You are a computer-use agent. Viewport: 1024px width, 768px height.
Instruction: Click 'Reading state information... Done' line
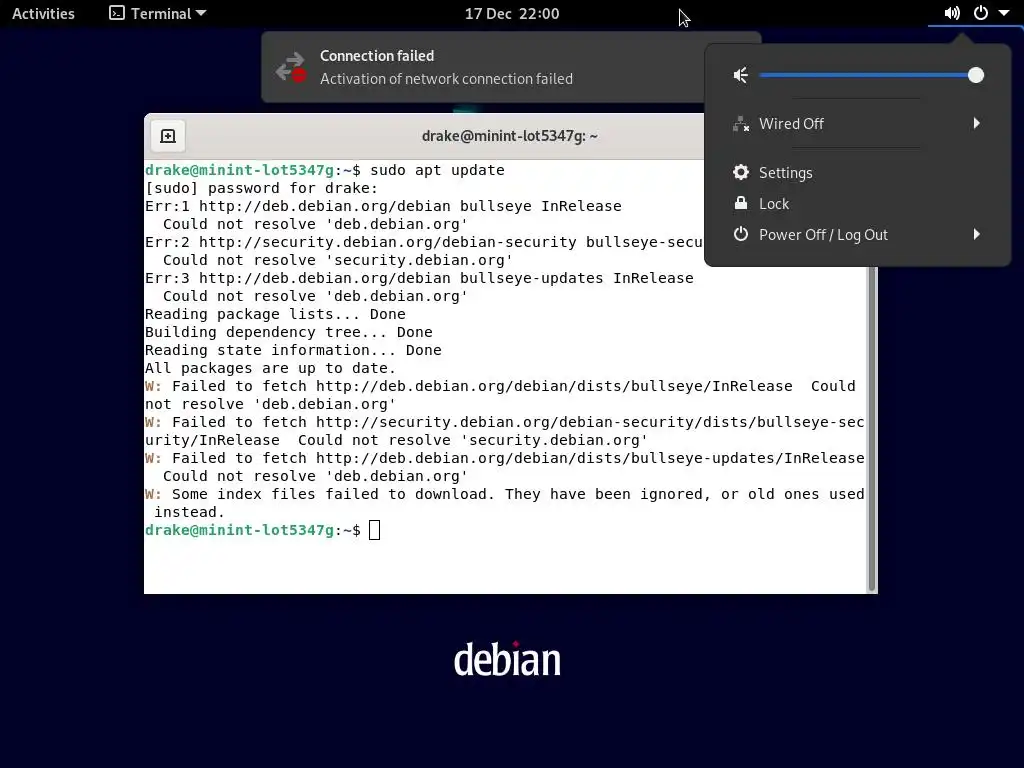point(293,350)
